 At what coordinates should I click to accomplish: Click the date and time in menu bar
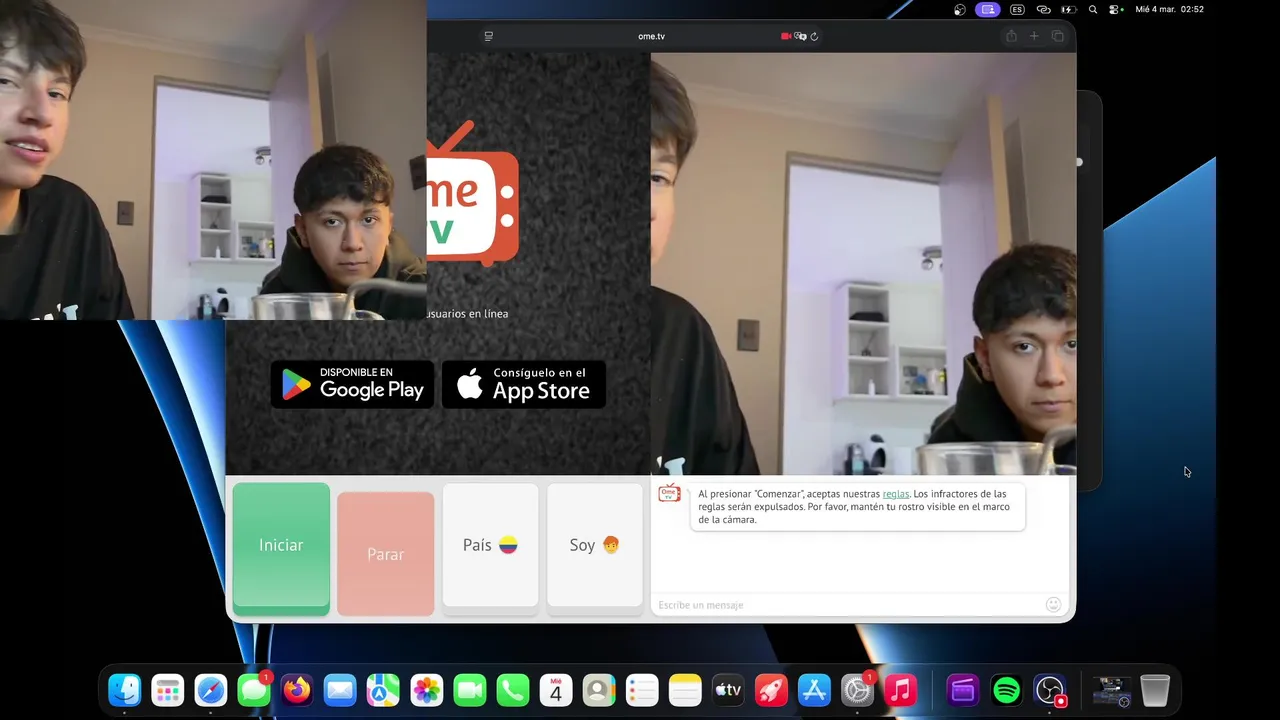pos(1169,9)
